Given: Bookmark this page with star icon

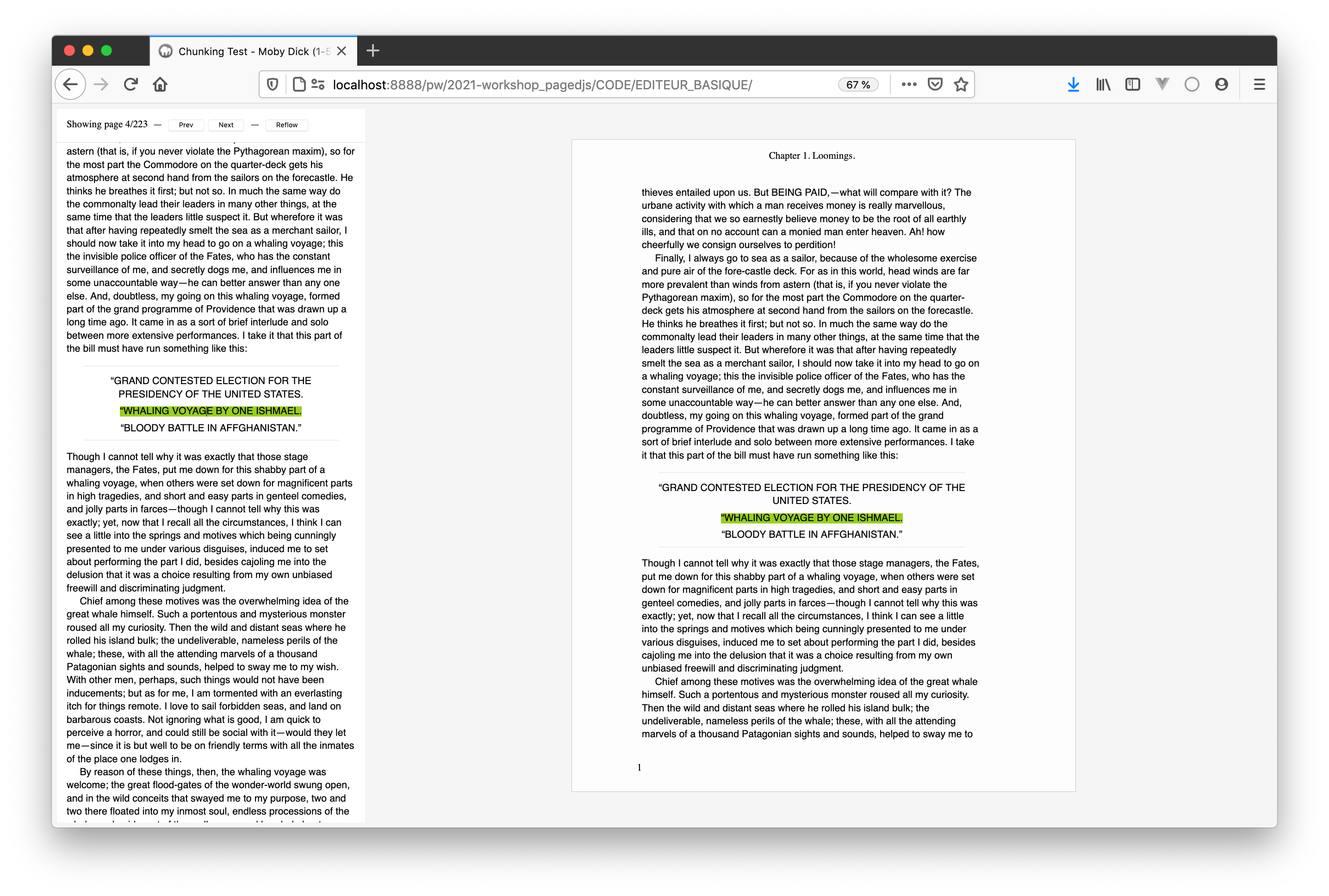Looking at the screenshot, I should 961,85.
